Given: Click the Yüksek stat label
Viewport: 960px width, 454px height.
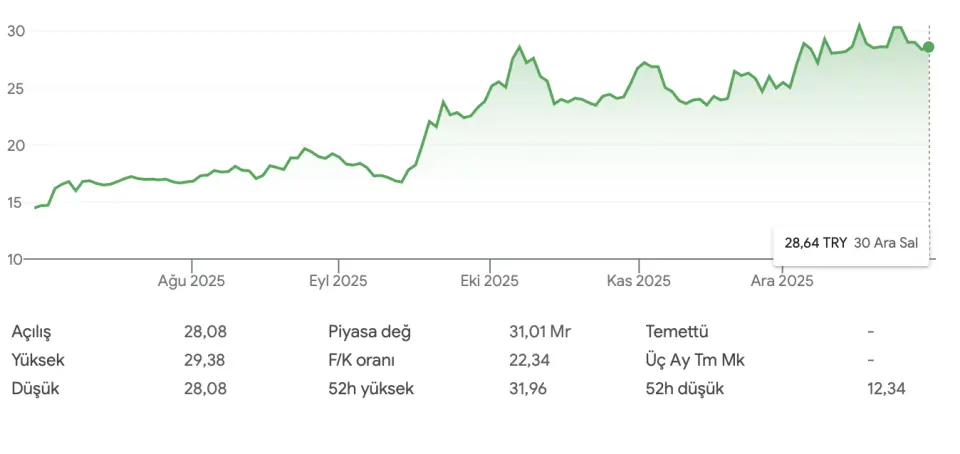Looking at the screenshot, I should click(x=36, y=360).
